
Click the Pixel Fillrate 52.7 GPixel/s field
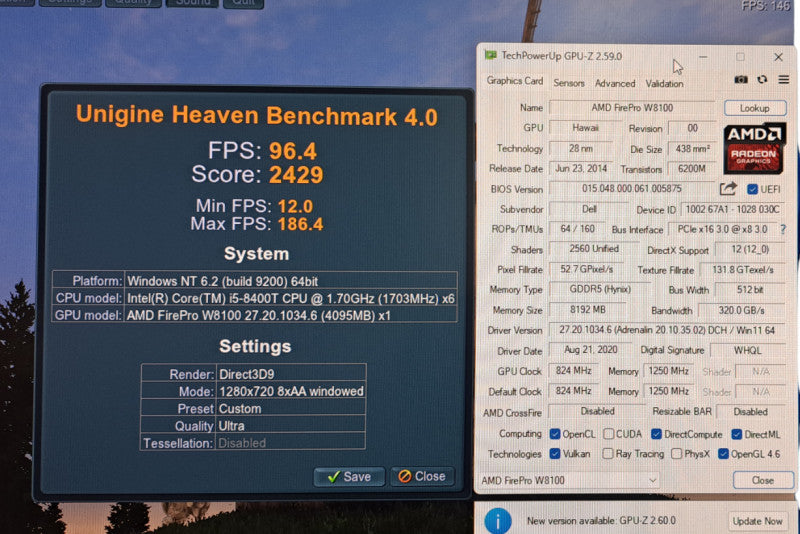pyautogui.click(x=587, y=269)
